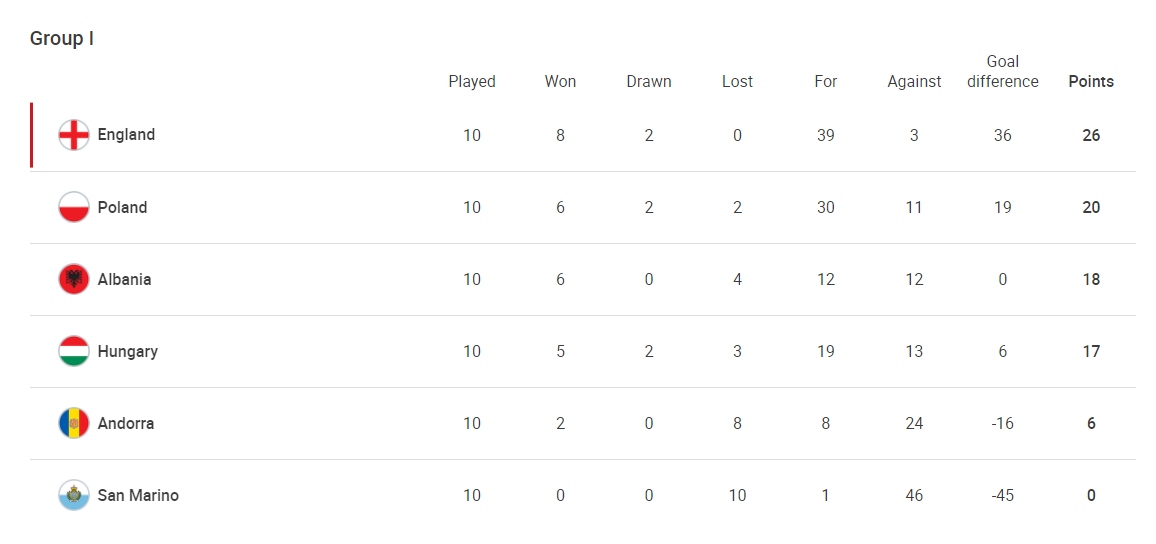Click the England flag icon

[74, 135]
